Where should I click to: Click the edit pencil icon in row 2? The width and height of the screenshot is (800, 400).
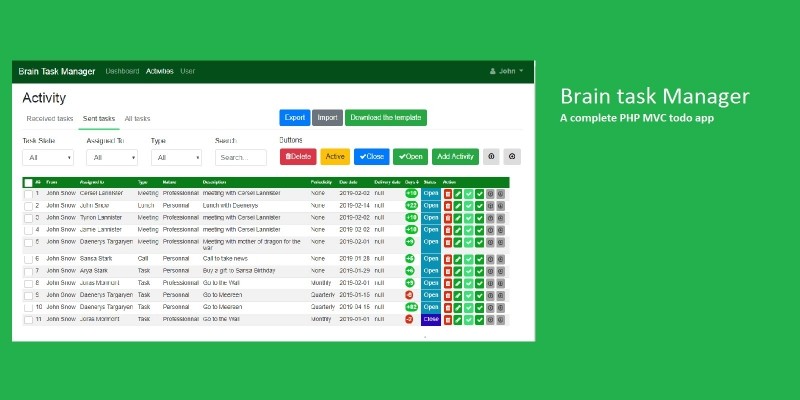pos(458,205)
